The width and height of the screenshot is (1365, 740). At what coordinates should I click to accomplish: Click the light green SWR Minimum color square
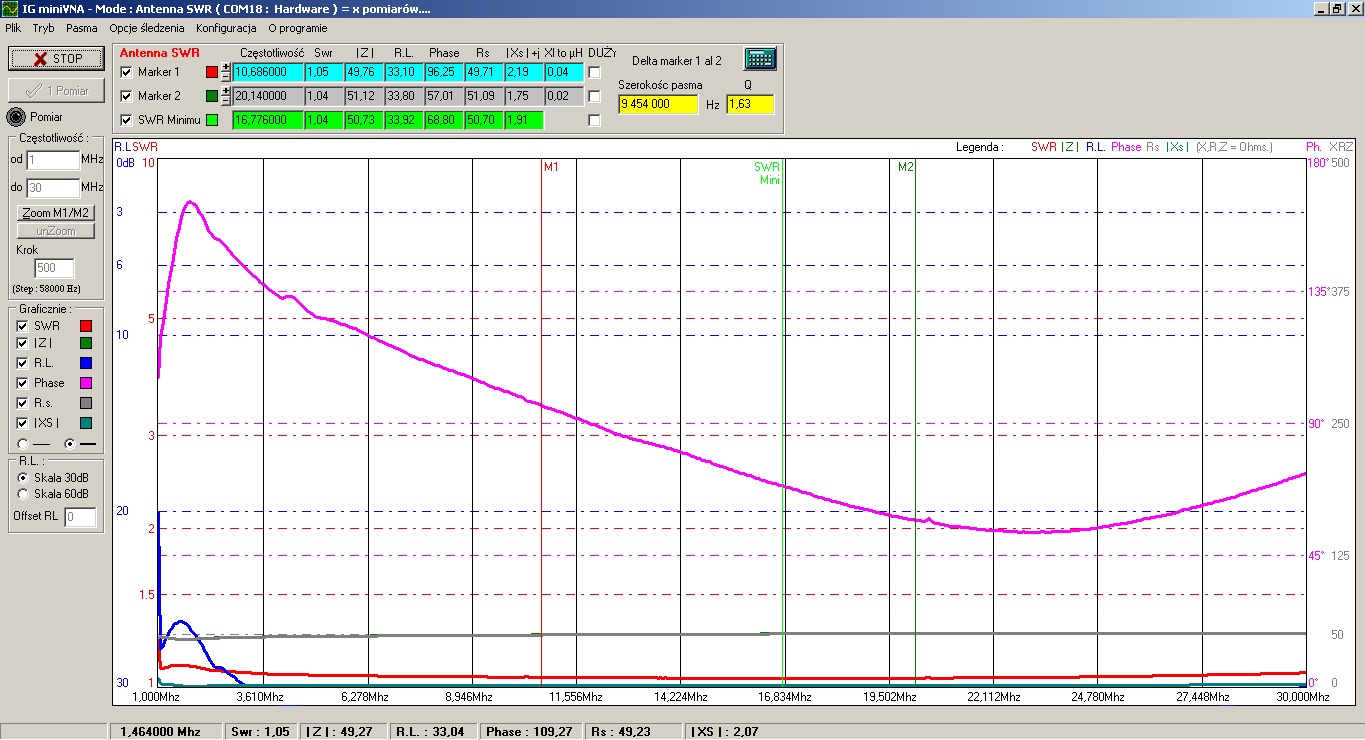click(x=211, y=120)
